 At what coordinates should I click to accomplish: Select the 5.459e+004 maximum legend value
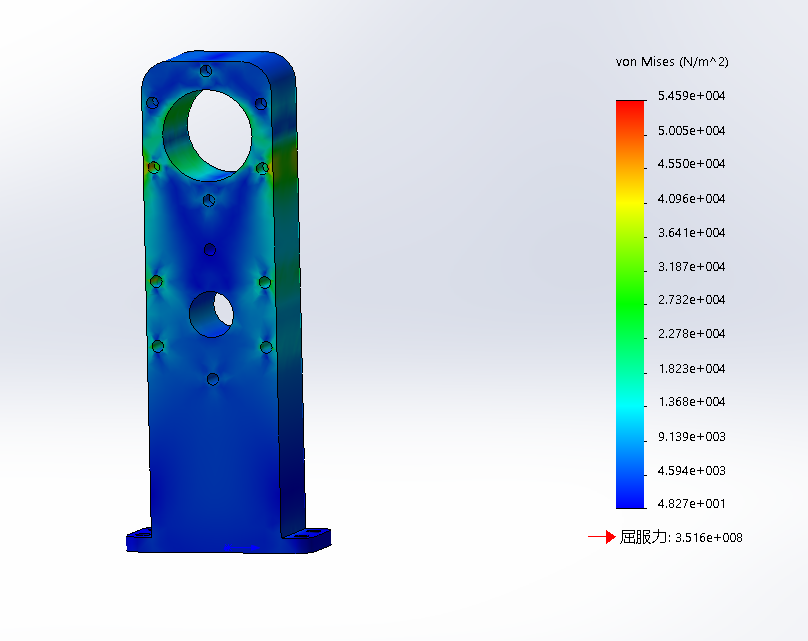(x=692, y=96)
